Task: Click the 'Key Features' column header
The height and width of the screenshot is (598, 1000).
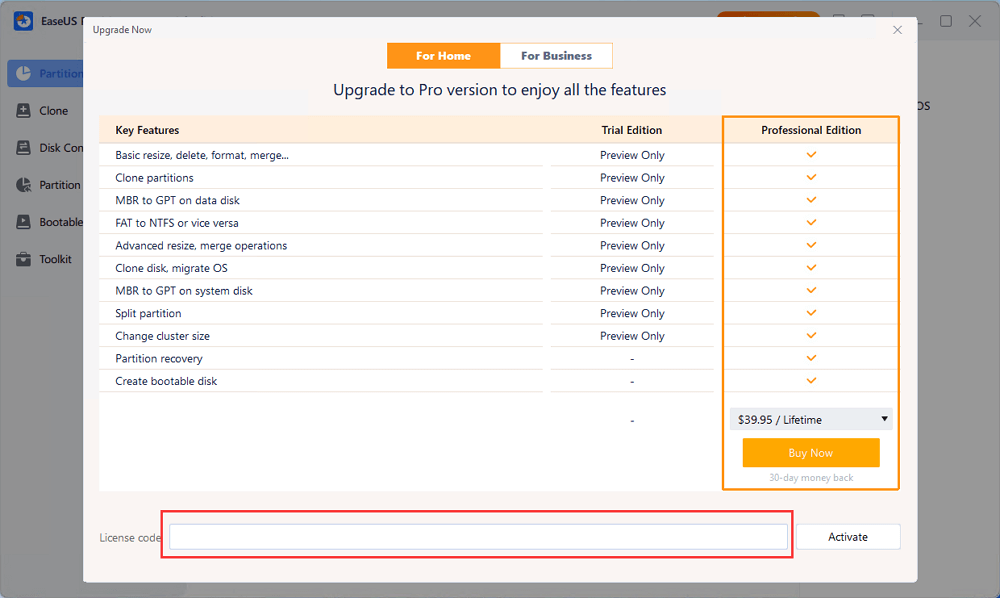Action: (147, 130)
